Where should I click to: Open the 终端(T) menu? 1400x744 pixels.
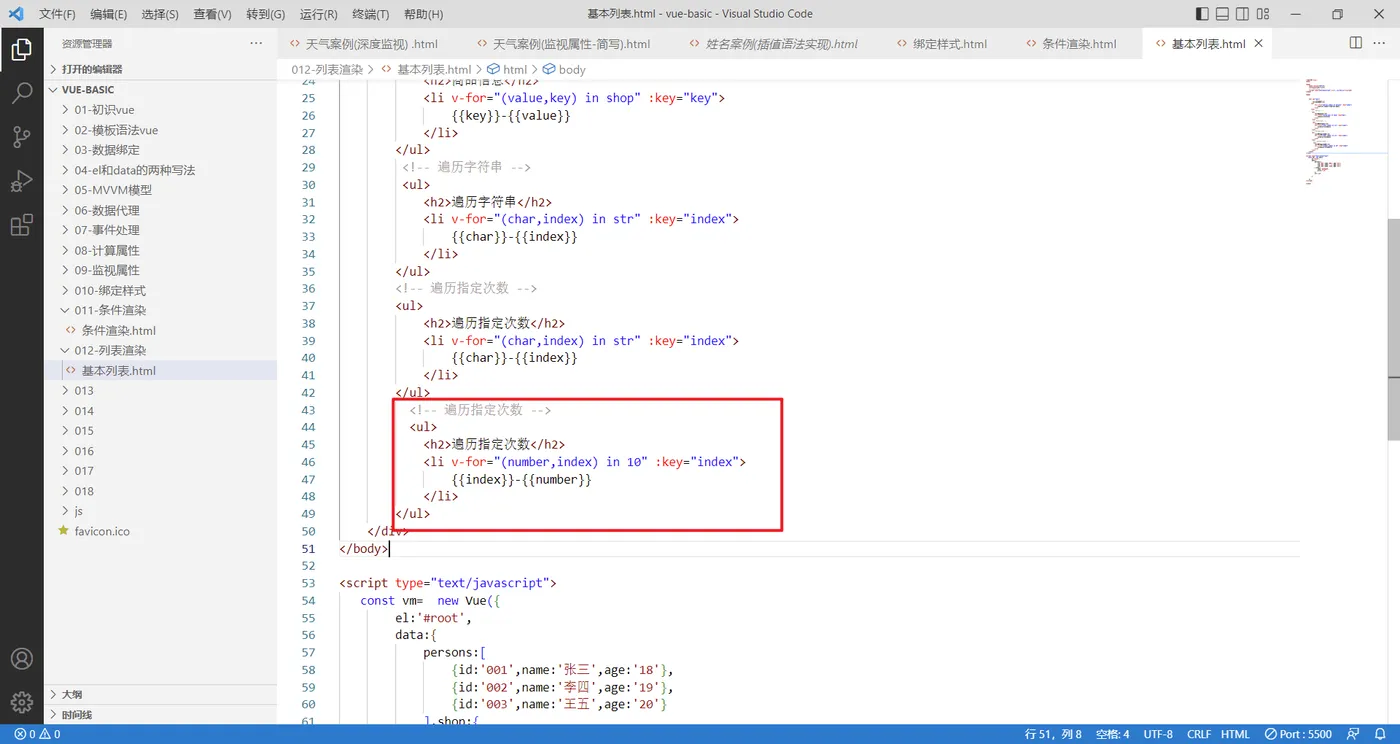click(371, 14)
